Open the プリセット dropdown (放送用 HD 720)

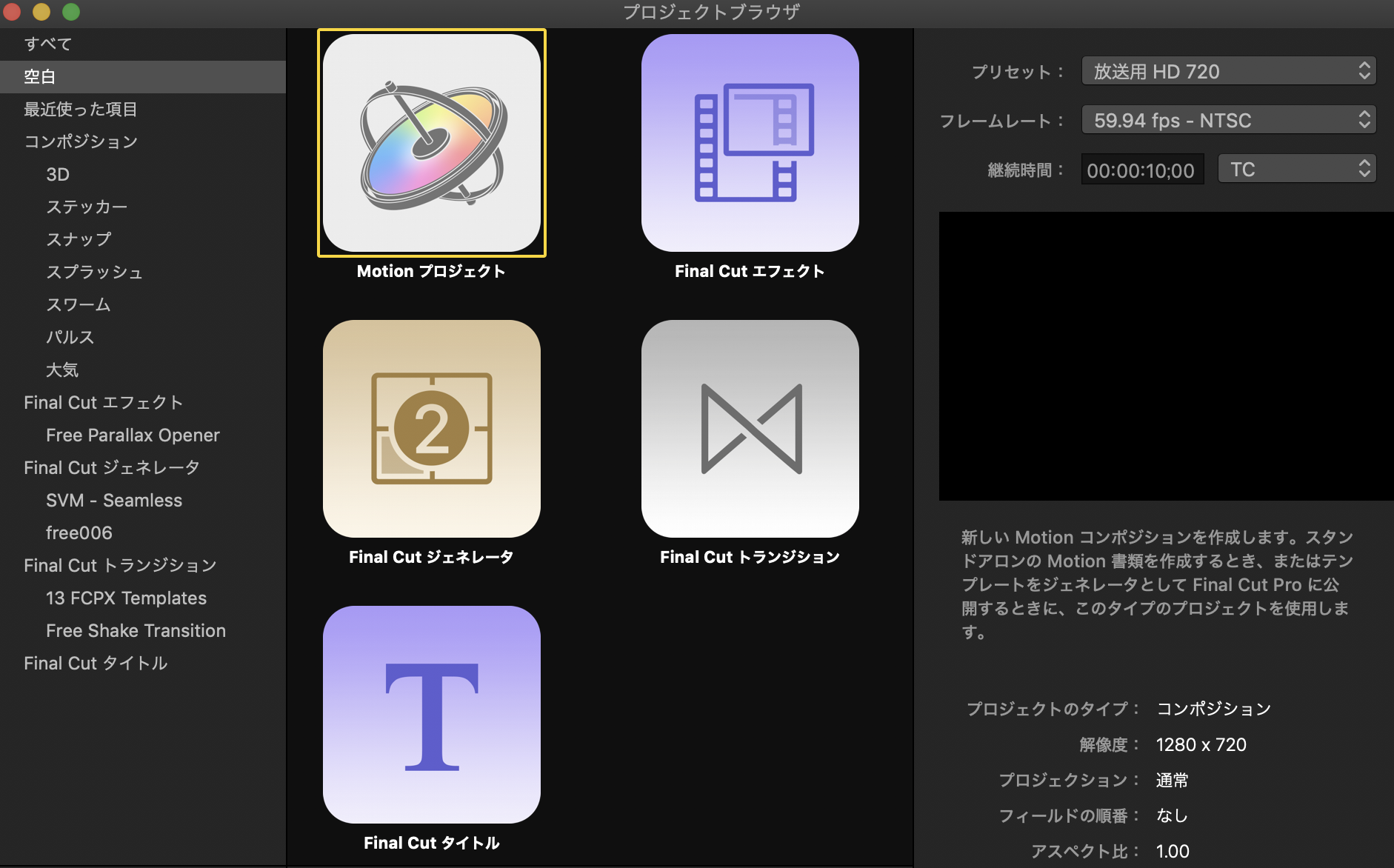(1229, 71)
